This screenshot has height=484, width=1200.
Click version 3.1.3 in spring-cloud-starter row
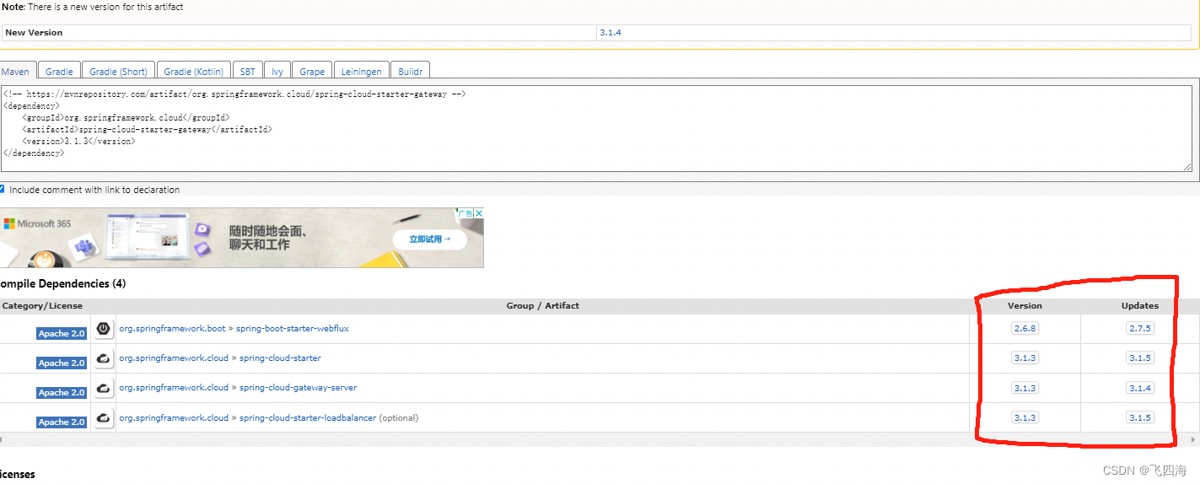coord(1024,358)
